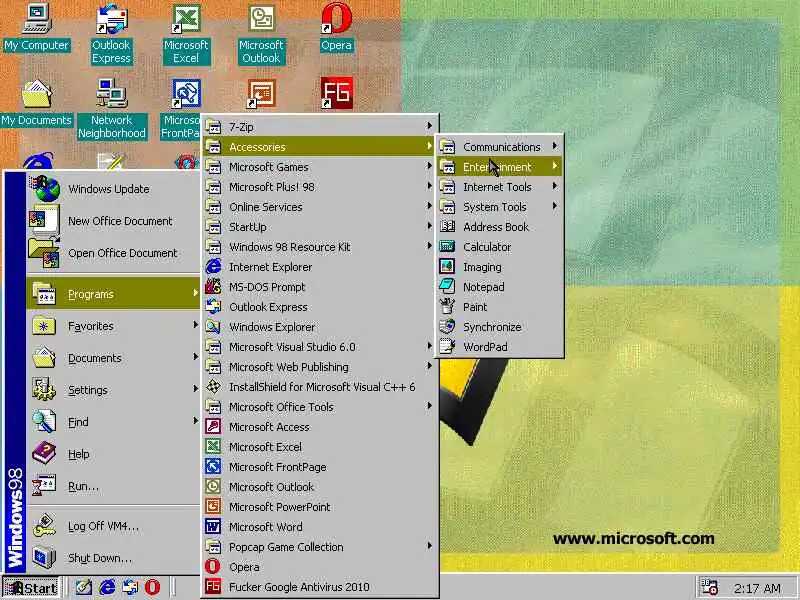Open Imaging from Accessories

pyautogui.click(x=499, y=267)
